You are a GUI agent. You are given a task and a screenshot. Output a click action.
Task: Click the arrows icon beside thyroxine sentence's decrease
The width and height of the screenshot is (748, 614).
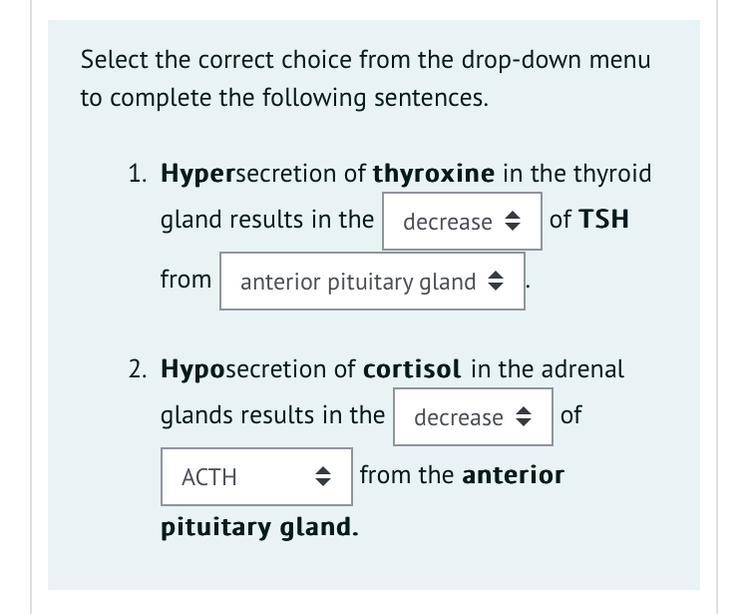pyautogui.click(x=513, y=222)
